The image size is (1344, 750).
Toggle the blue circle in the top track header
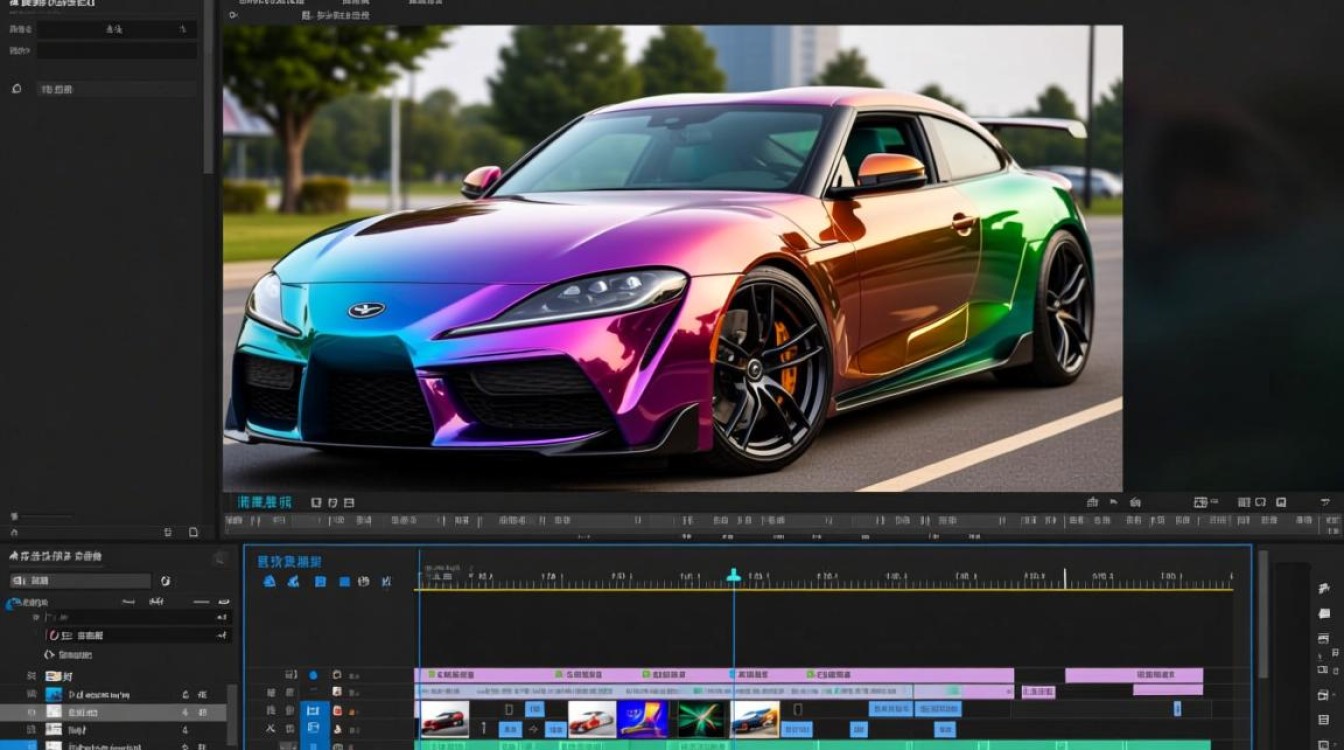tap(313, 675)
